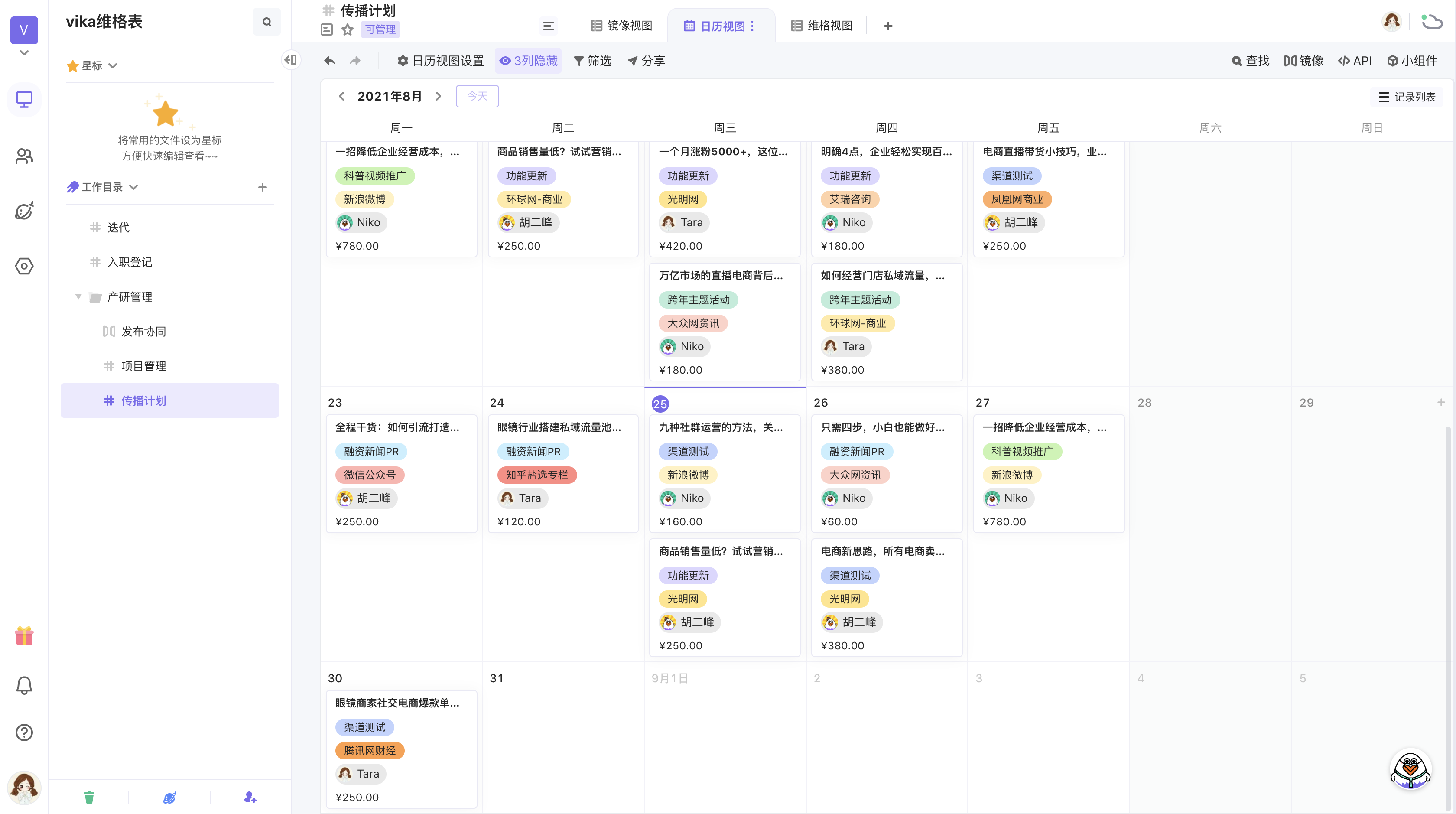Click the invite member icon
The height and width of the screenshot is (814, 1456).
pos(250,797)
